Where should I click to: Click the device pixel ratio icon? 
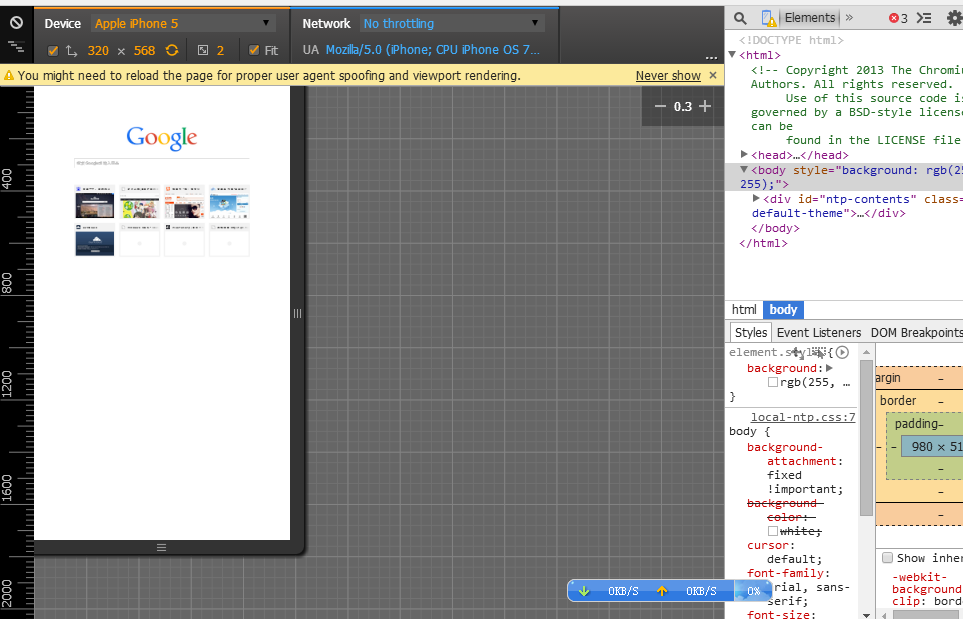(203, 50)
